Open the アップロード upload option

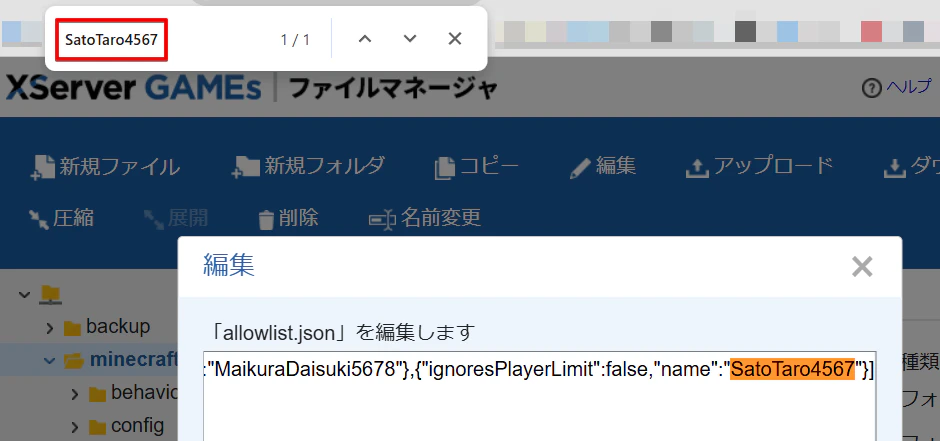tap(759, 167)
